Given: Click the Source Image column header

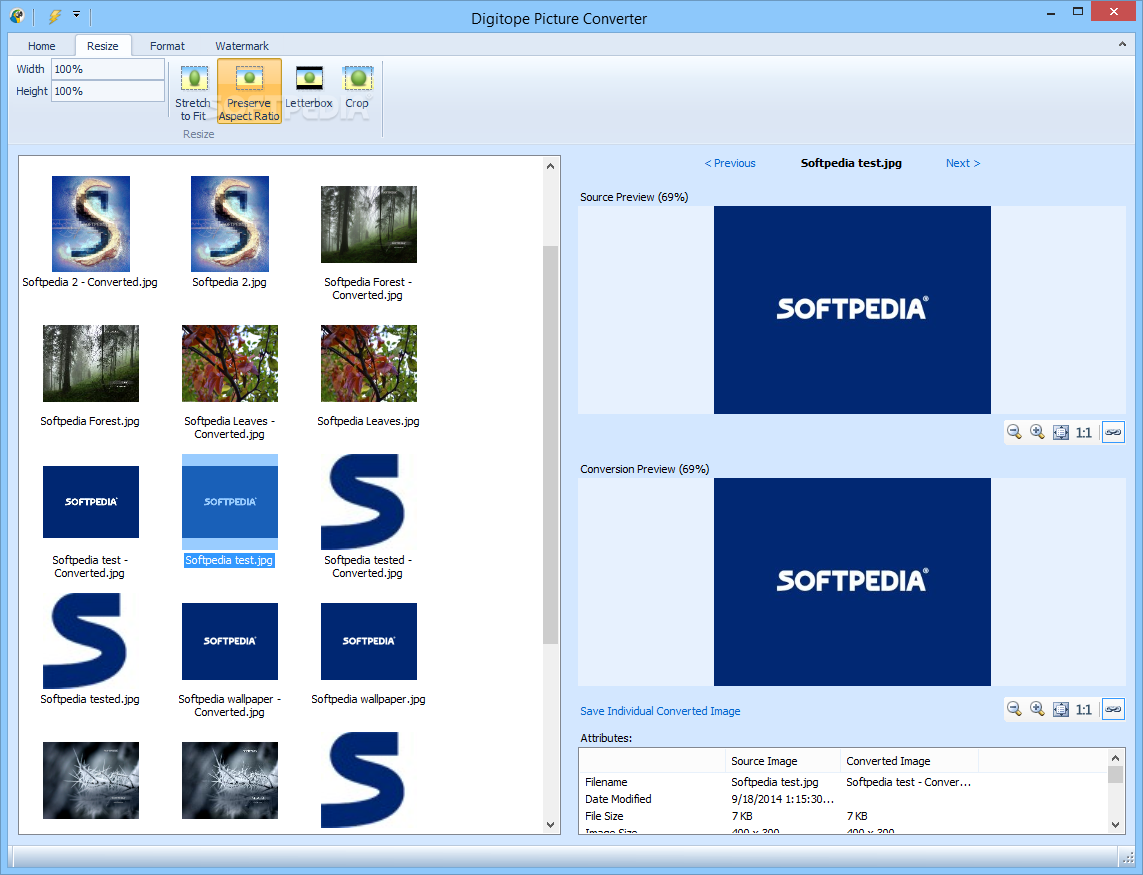Looking at the screenshot, I should click(783, 761).
